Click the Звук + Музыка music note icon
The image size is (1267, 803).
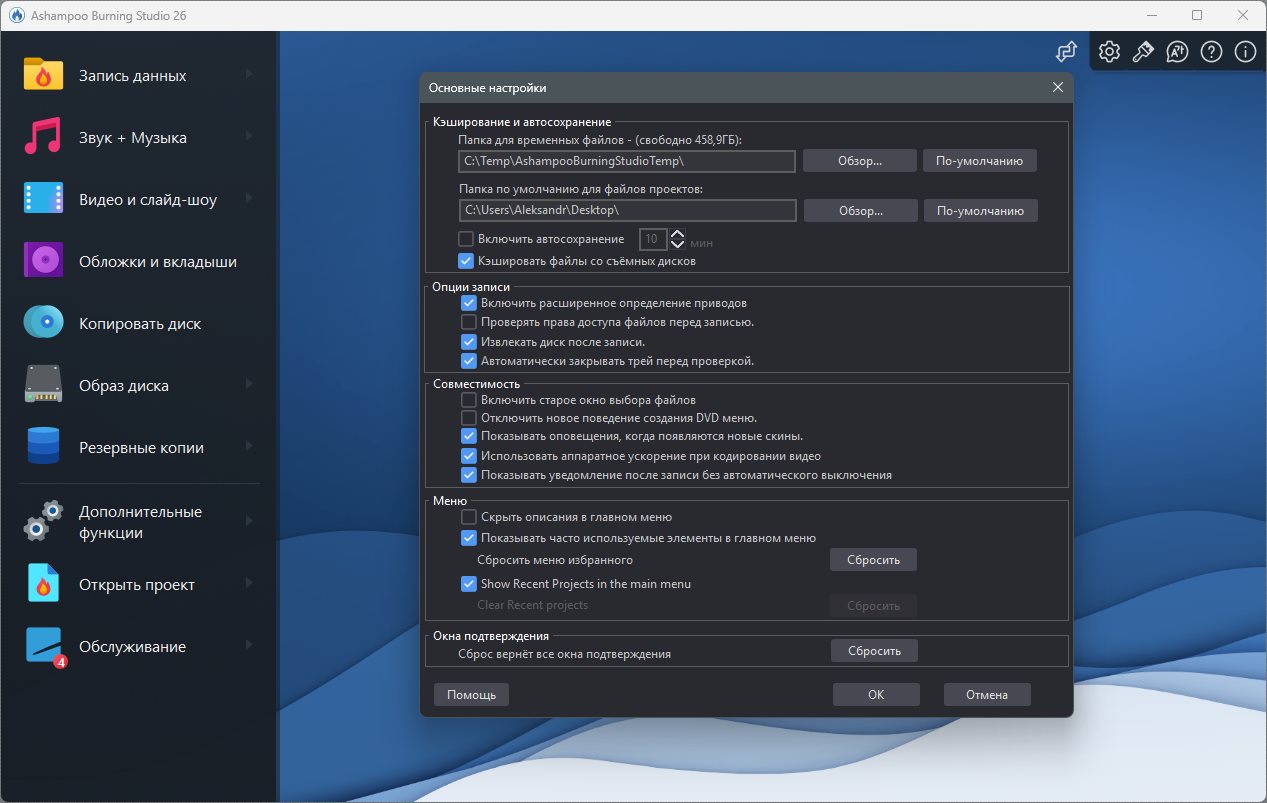[43, 137]
